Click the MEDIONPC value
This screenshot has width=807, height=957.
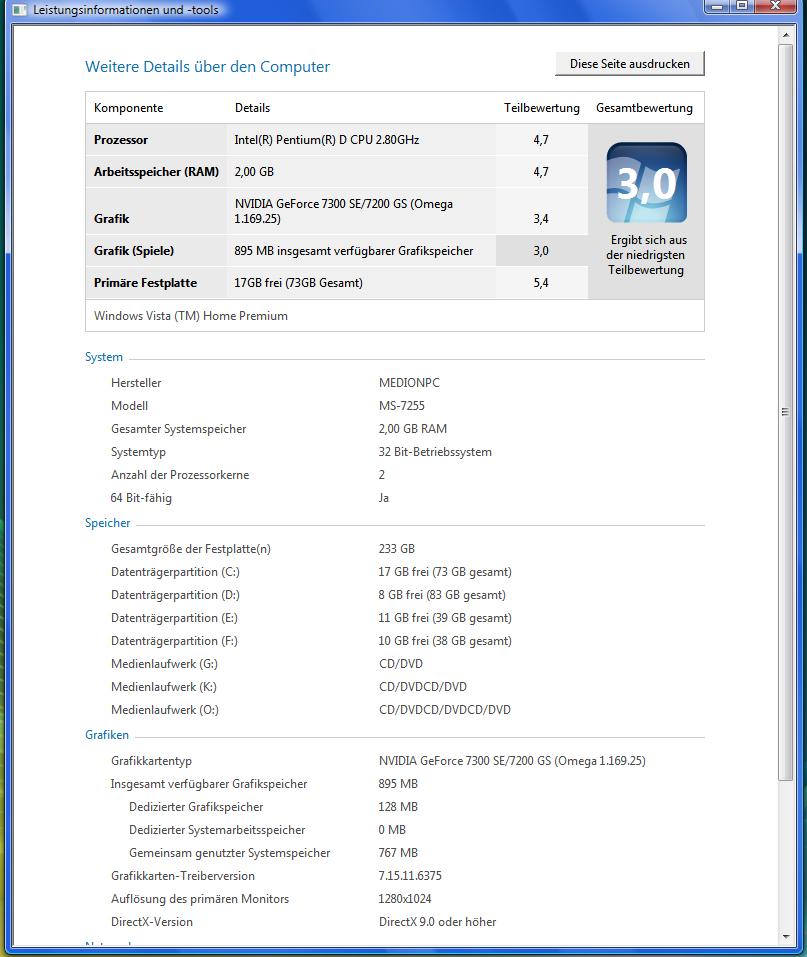(409, 383)
